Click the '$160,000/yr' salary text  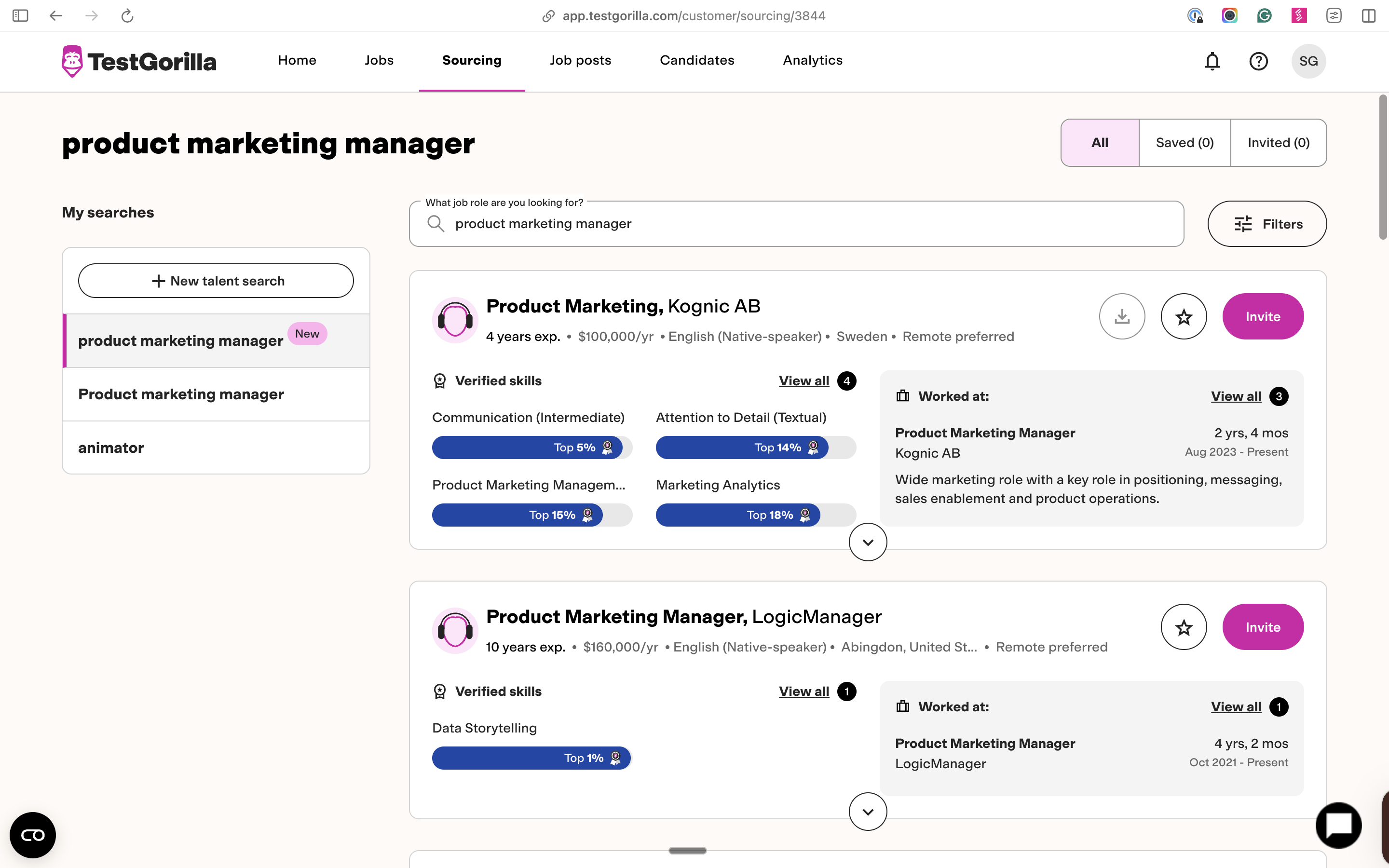(x=620, y=647)
